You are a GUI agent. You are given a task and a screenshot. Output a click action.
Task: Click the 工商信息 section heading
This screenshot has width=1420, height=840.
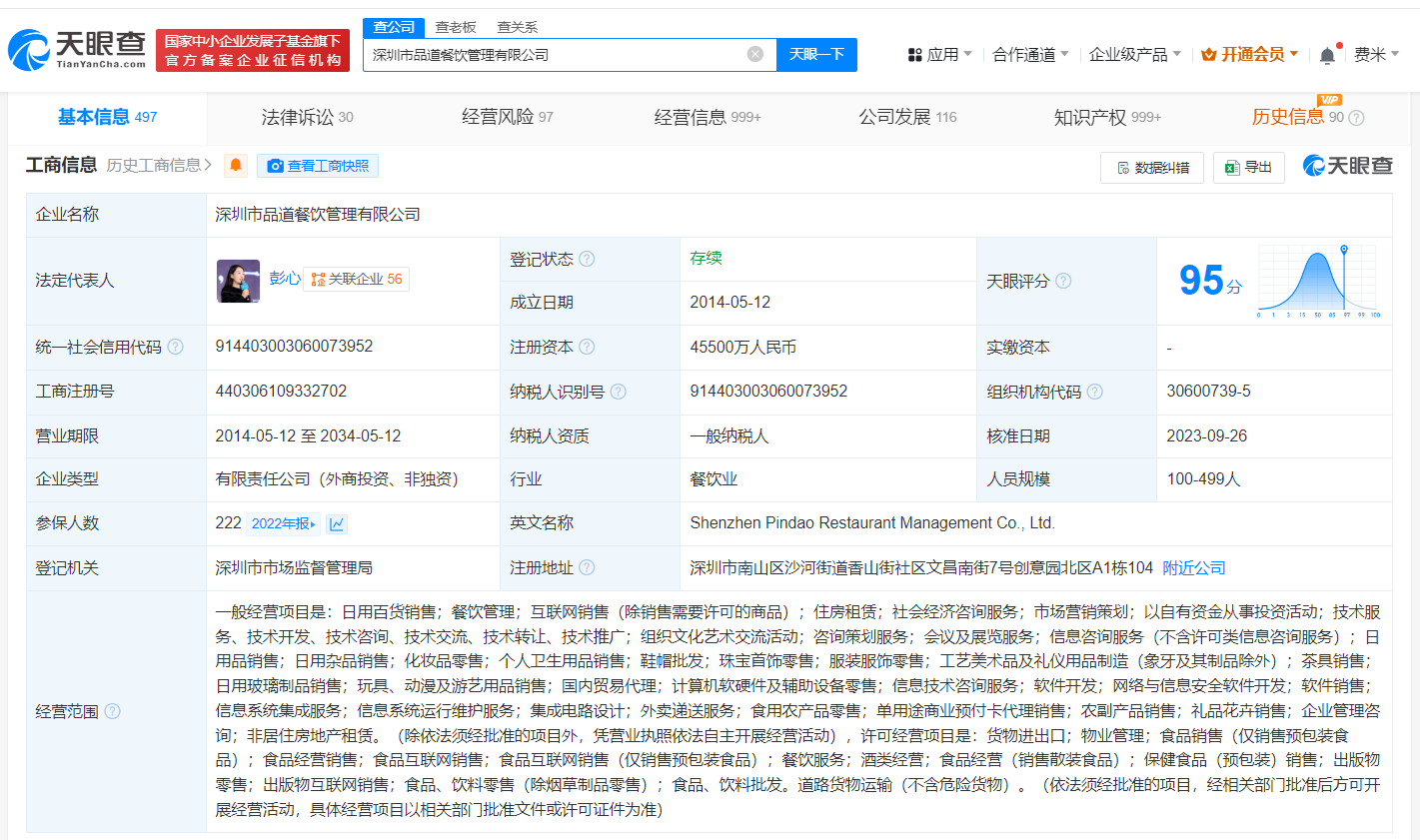(61, 165)
